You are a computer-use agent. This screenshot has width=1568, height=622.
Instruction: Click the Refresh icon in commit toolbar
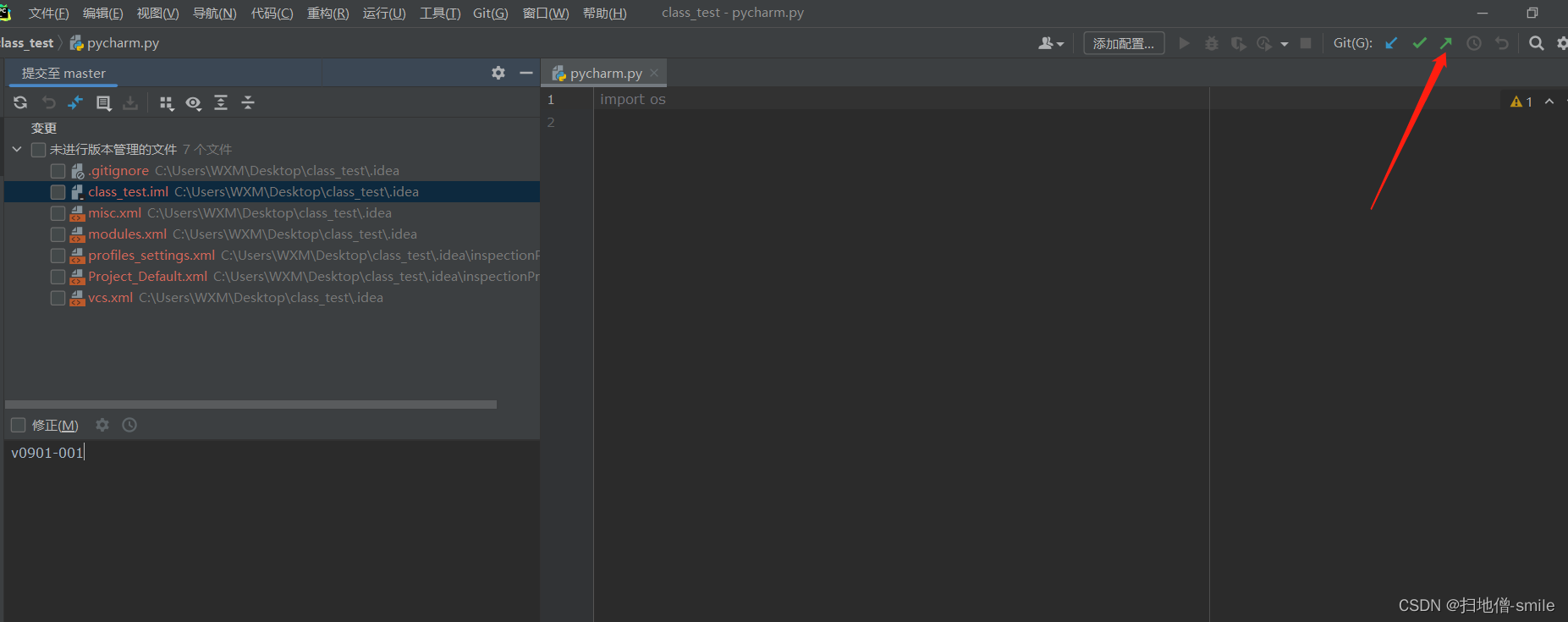tap(20, 102)
